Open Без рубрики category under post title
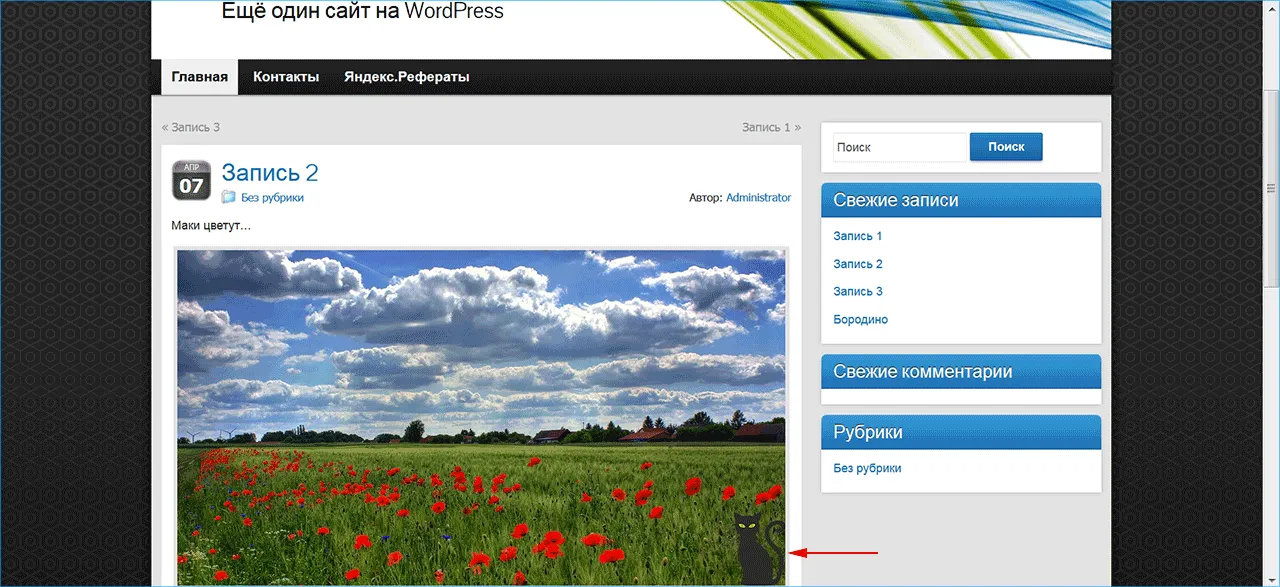 272,198
